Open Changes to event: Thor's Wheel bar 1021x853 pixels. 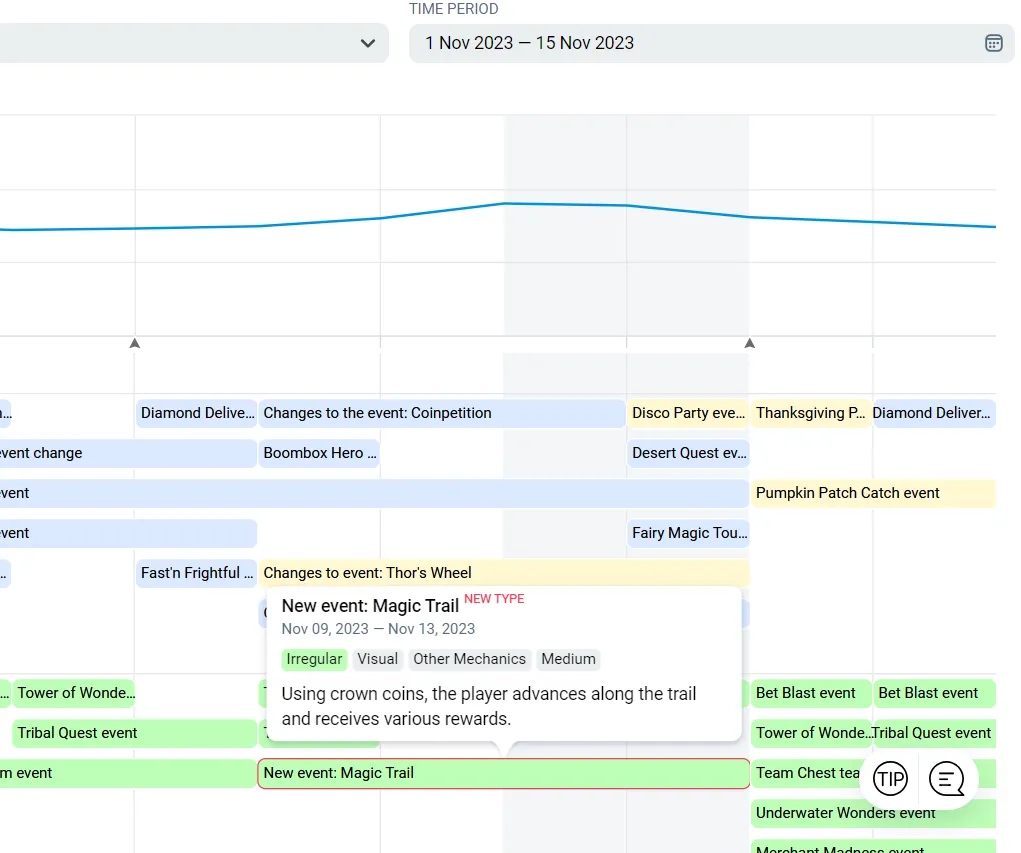(x=503, y=573)
